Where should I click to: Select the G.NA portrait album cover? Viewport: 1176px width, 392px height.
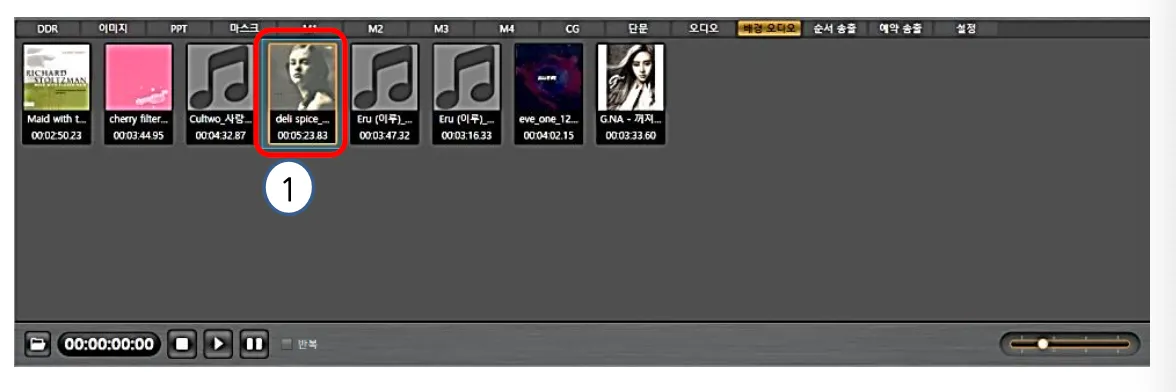pos(630,77)
